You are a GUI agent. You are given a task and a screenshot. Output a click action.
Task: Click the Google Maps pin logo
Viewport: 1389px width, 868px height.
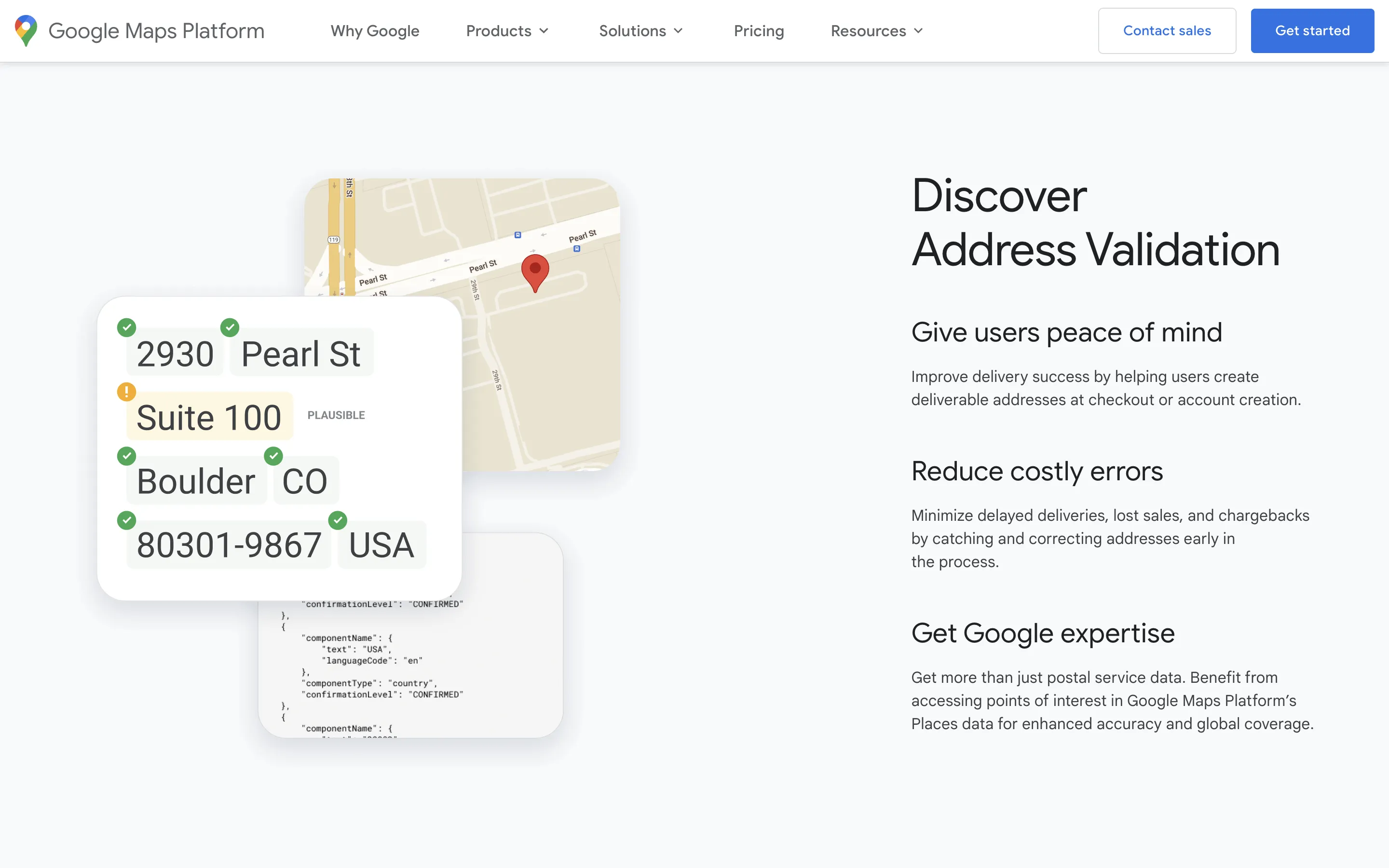[26, 30]
